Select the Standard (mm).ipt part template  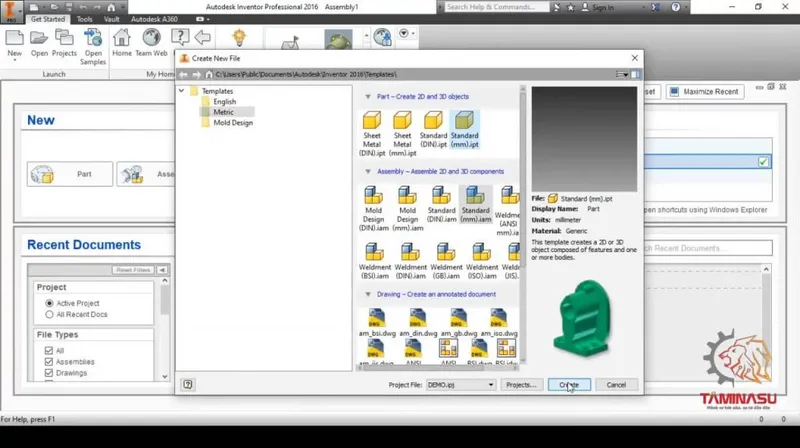(464, 130)
